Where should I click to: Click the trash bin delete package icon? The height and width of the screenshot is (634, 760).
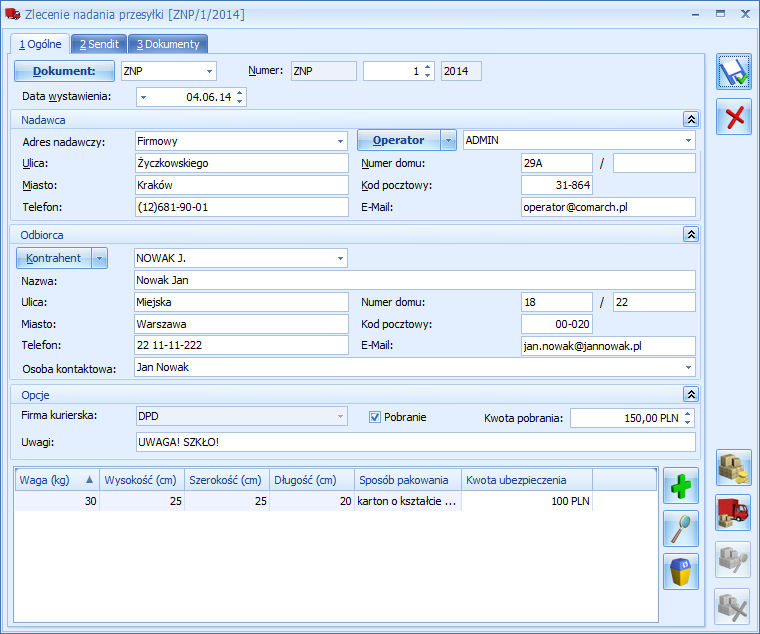tap(681, 571)
